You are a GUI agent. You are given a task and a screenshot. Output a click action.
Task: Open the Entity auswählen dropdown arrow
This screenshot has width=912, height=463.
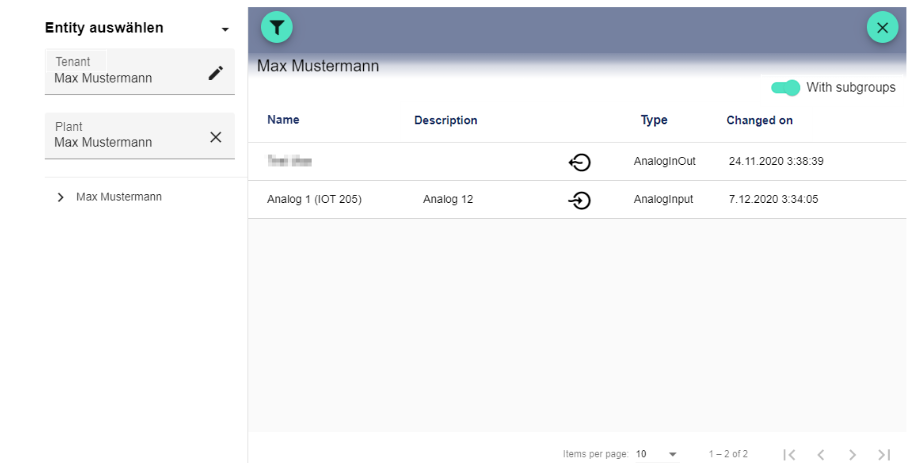[x=225, y=30]
